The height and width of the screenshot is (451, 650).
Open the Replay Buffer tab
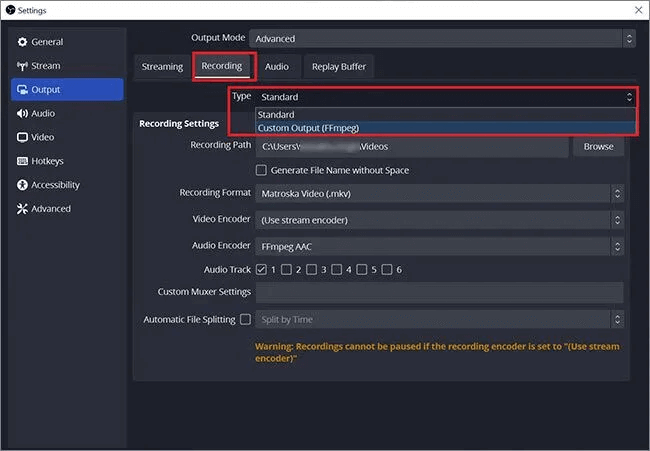[339, 66]
